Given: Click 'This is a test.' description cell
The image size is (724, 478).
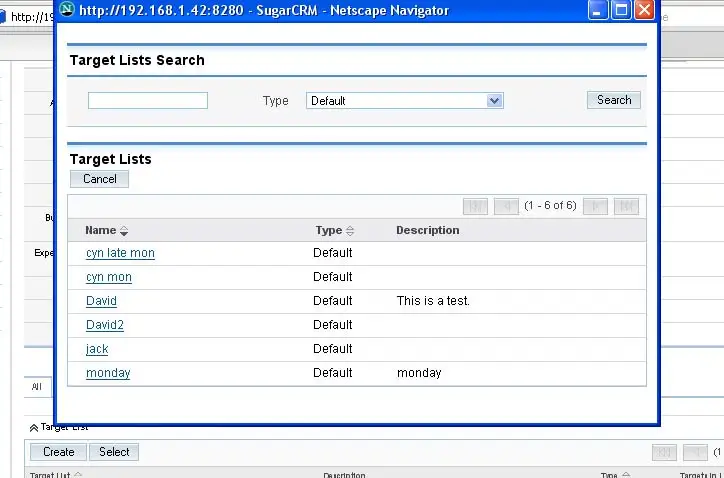Looking at the screenshot, I should [433, 301].
